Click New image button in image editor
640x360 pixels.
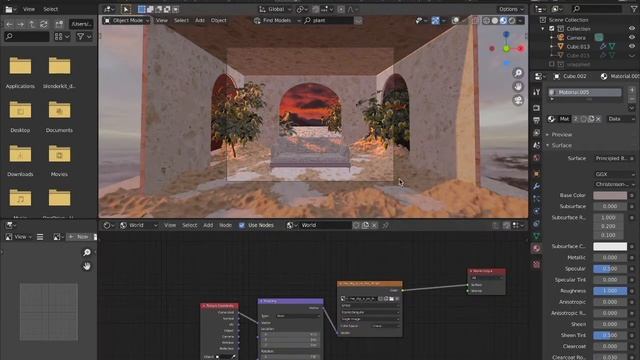point(80,237)
